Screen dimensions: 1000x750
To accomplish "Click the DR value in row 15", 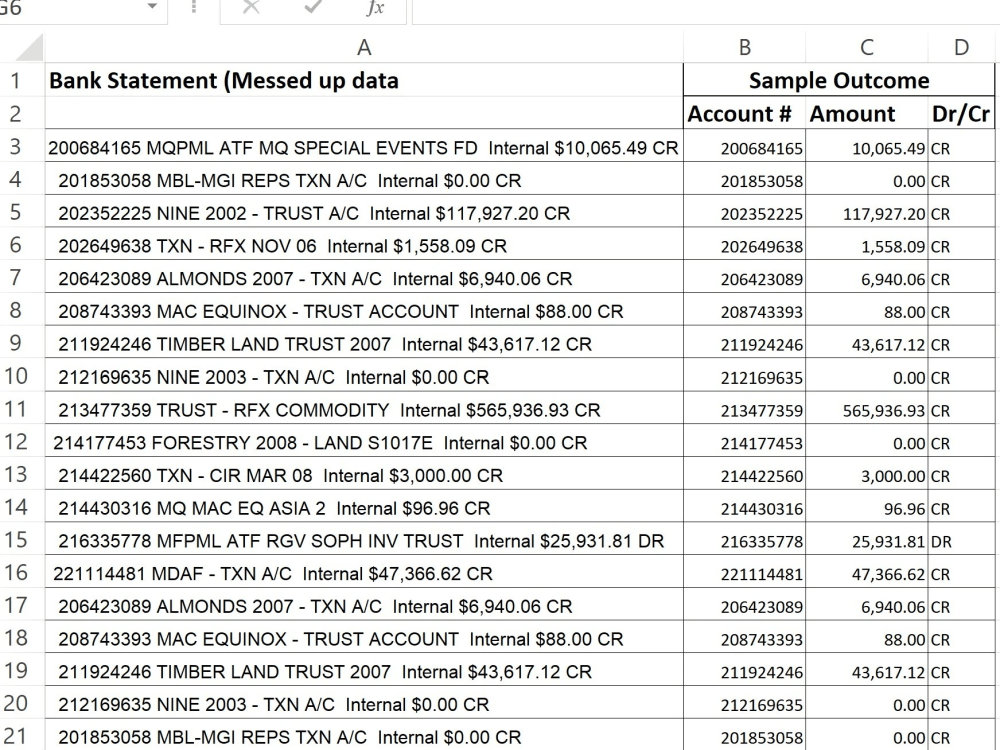I will tap(961, 540).
